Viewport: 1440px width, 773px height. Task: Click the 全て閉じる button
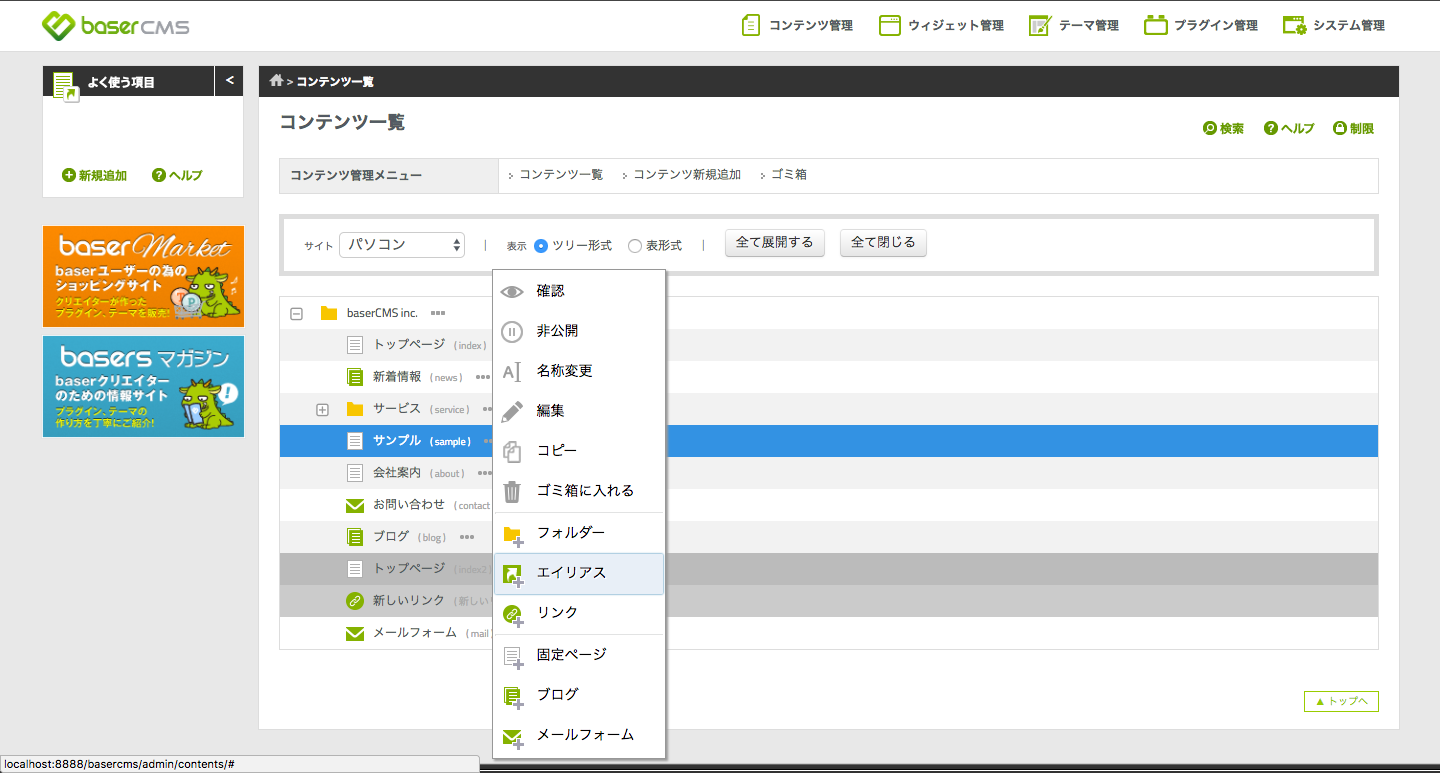click(x=883, y=242)
